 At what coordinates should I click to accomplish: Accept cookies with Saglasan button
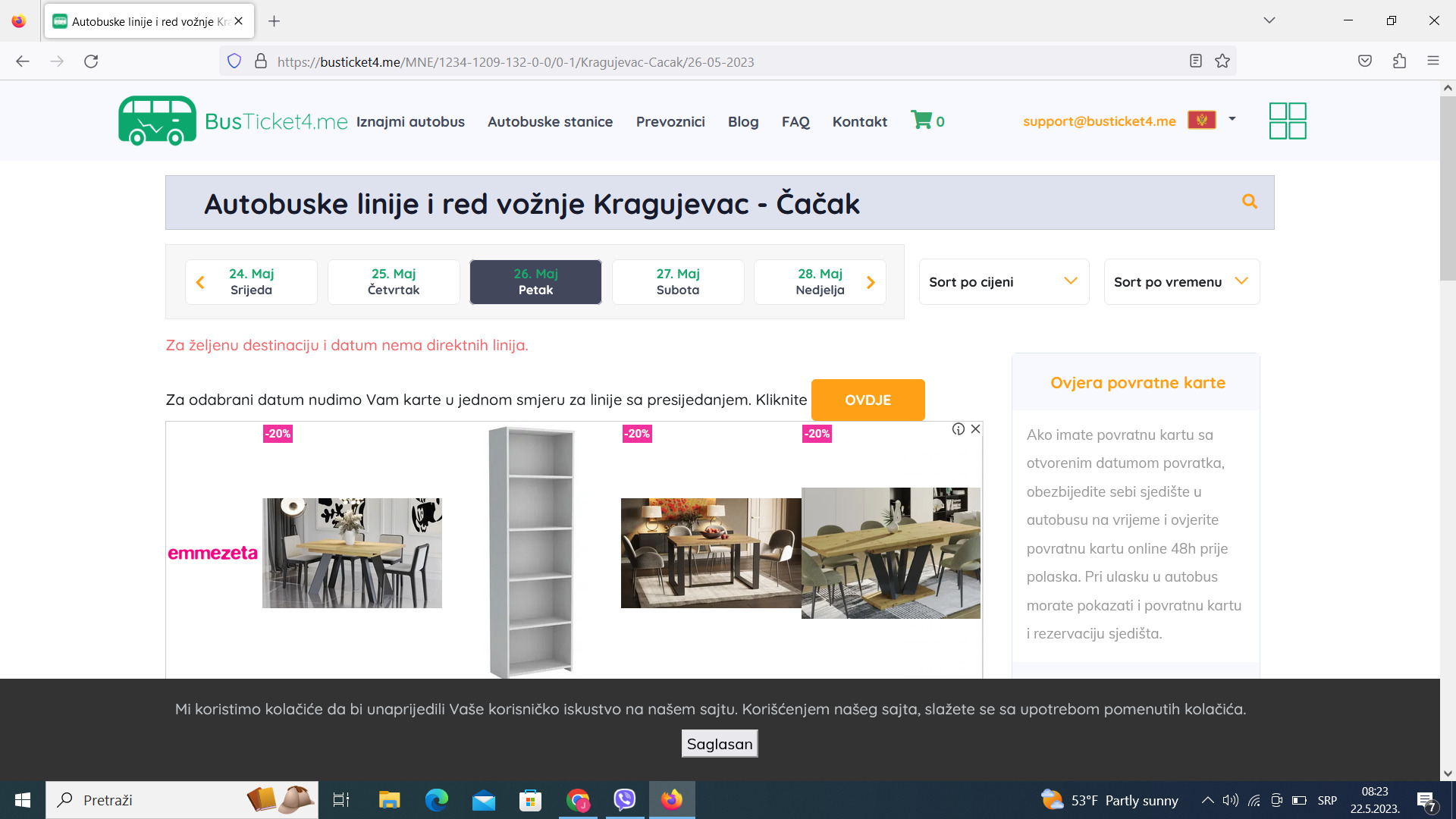(719, 744)
